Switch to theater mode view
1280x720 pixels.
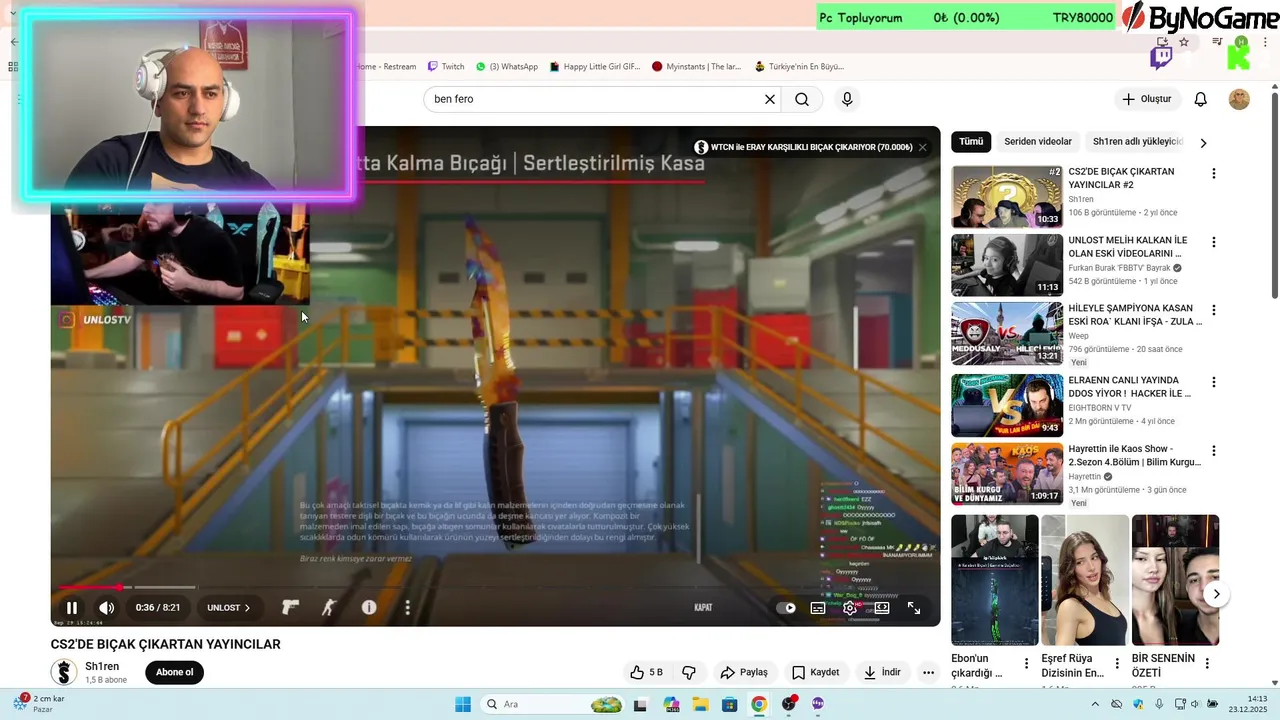click(882, 607)
